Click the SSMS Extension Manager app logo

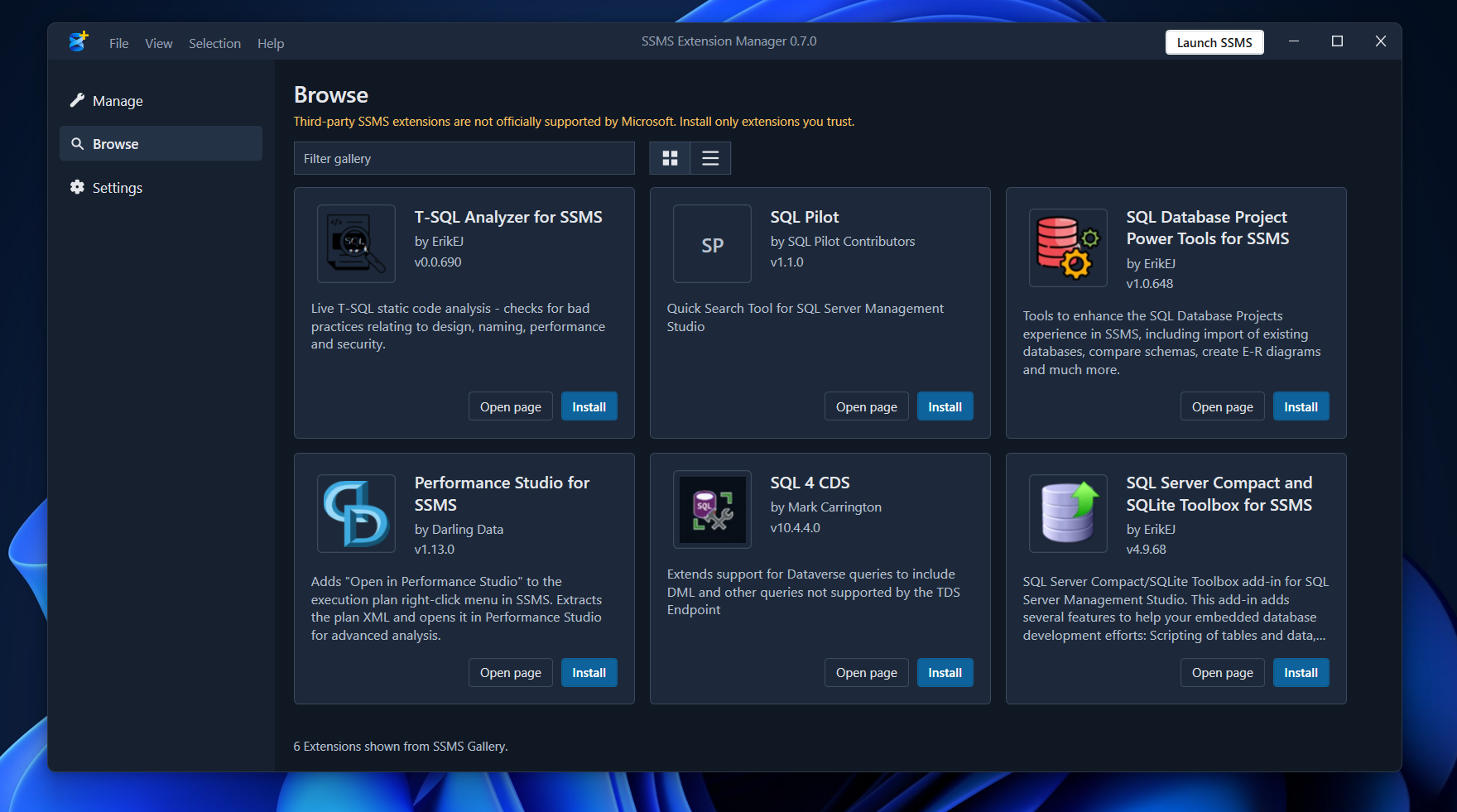(x=78, y=41)
